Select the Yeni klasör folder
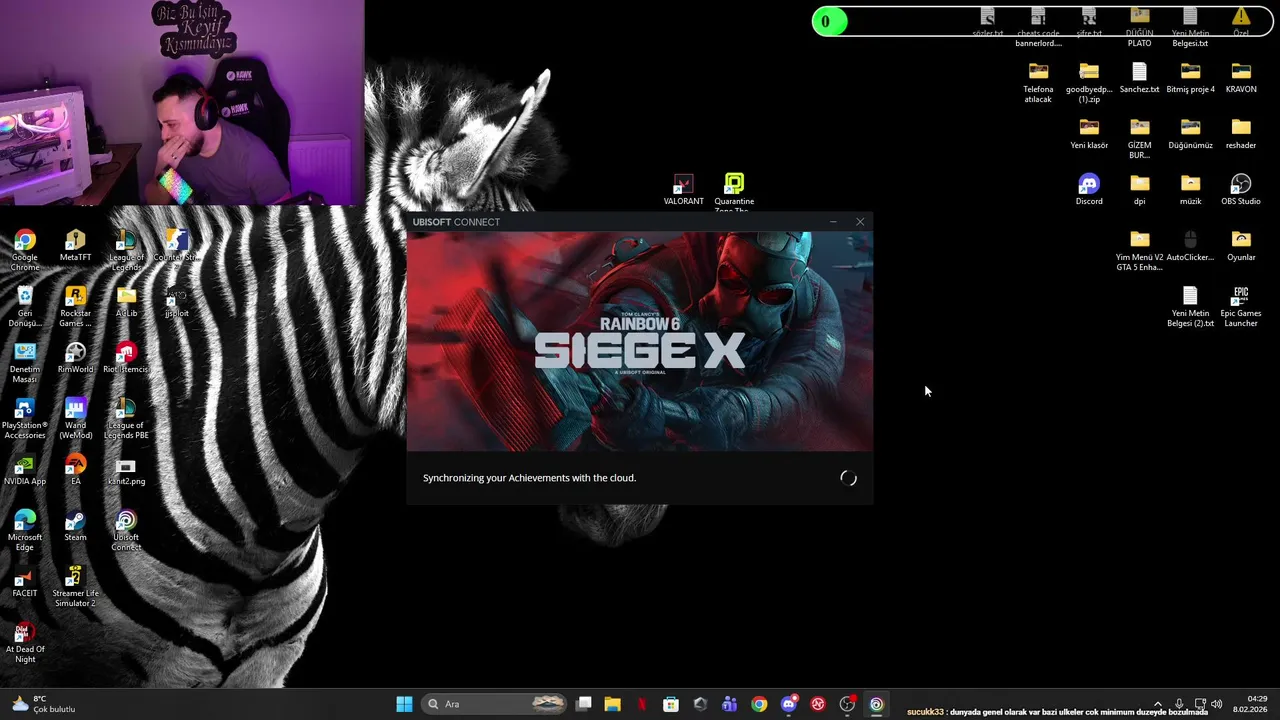Screen dimensions: 1280x720 click(x=1089, y=133)
